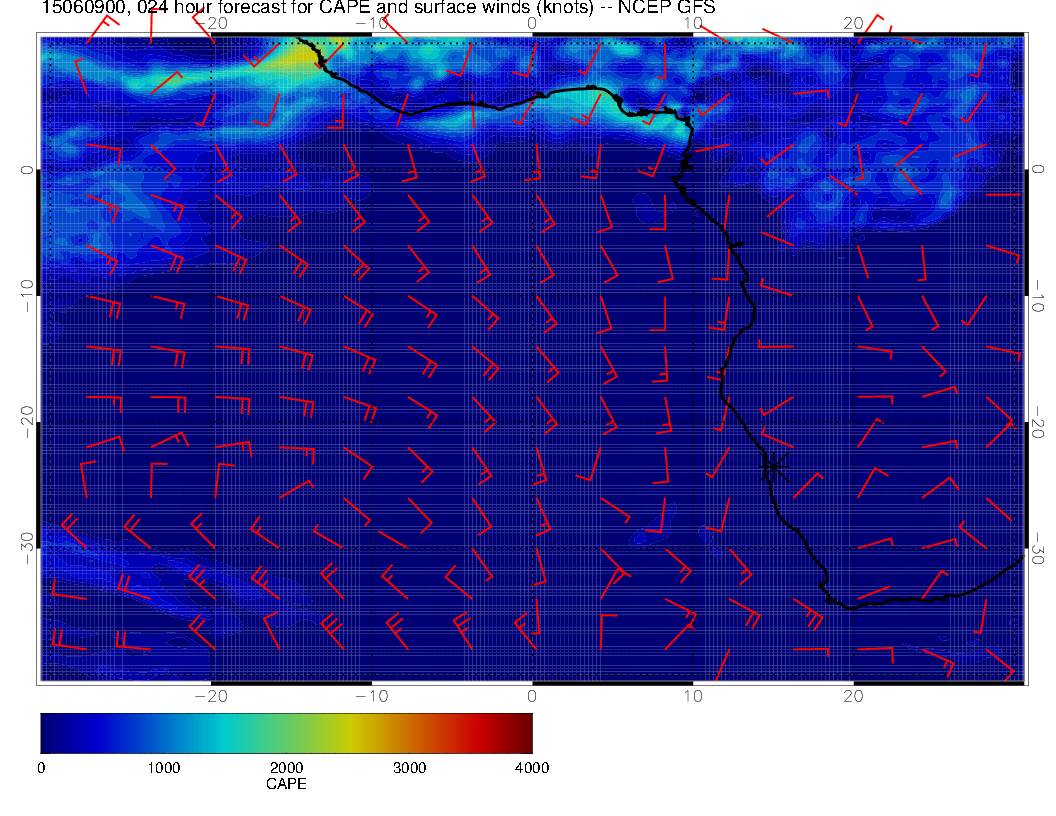Click the 20 longitude label on the bottom axis
1056x816 pixels.
pyautogui.click(x=853, y=695)
